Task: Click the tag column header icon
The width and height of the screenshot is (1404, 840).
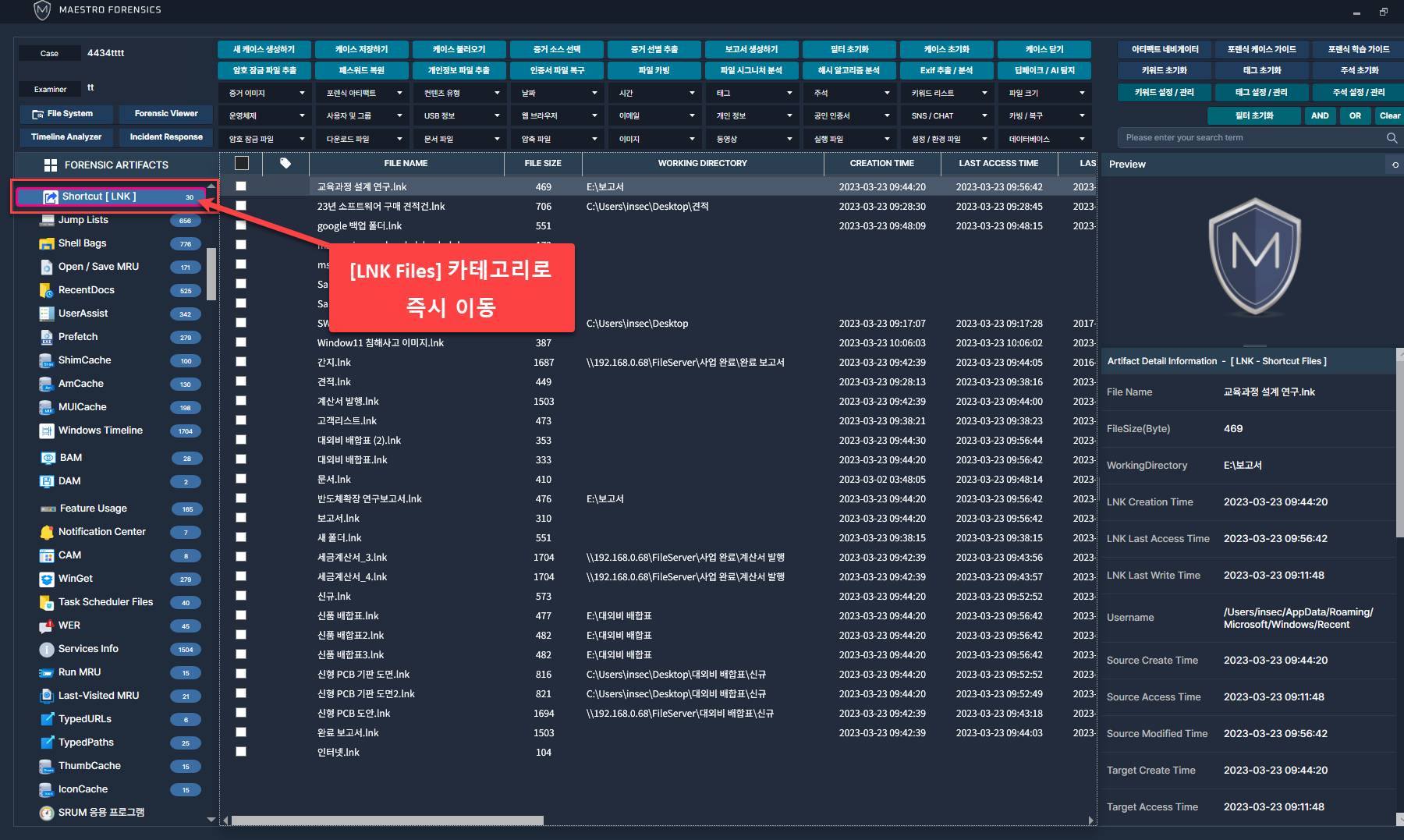Action: coord(285,163)
